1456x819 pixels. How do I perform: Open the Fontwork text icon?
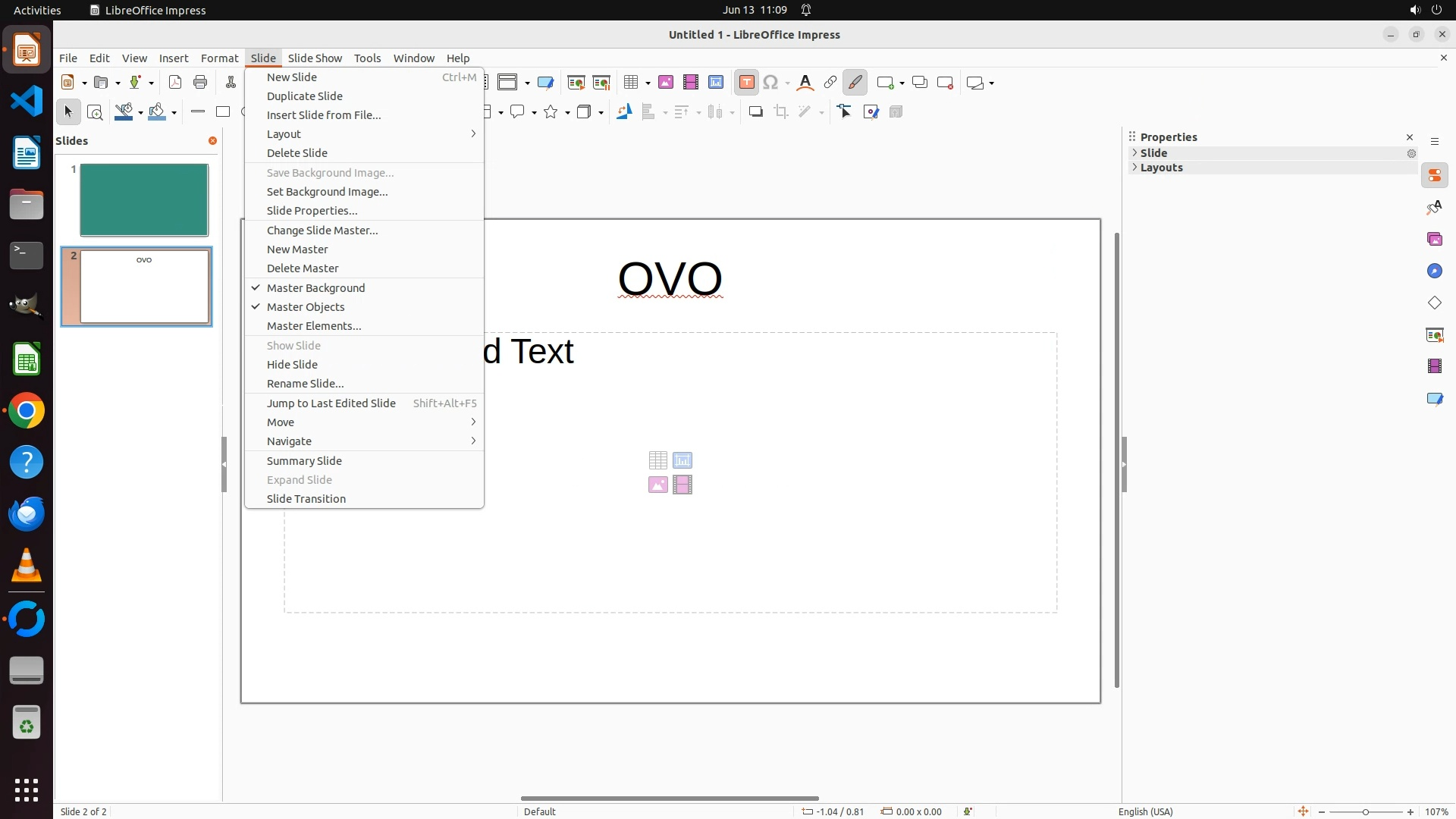805,83
